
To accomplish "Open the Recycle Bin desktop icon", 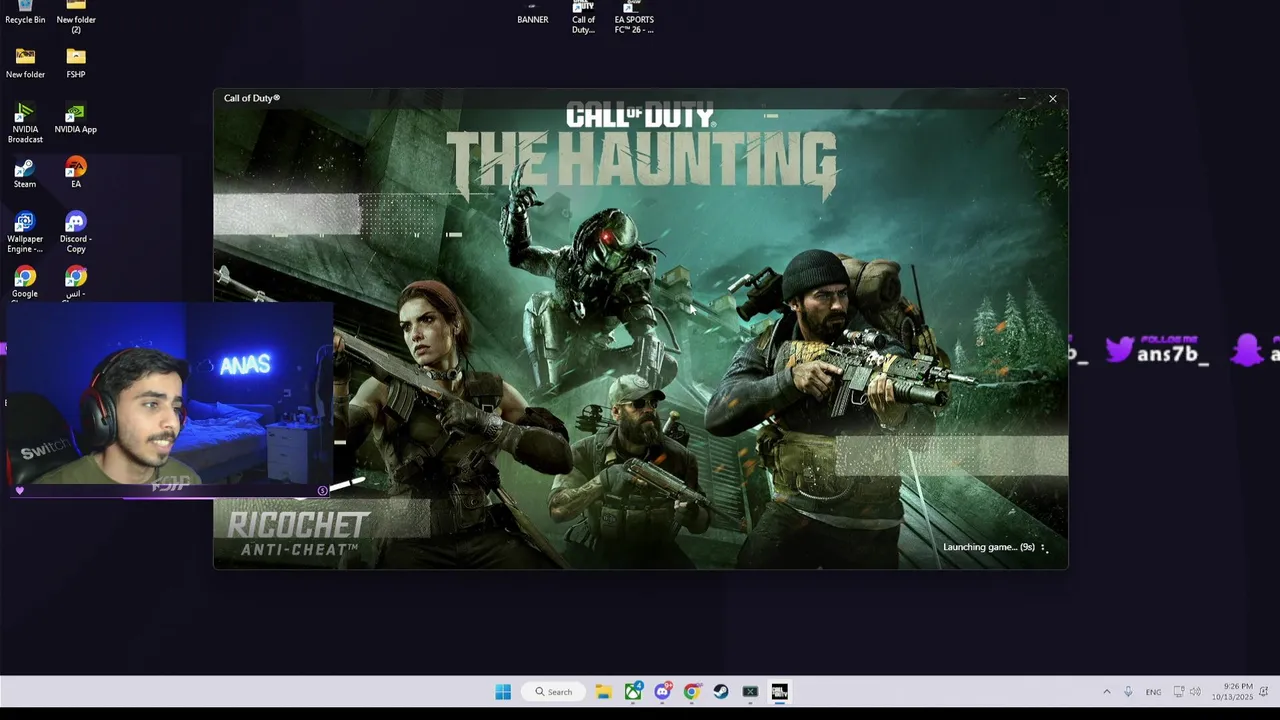I will click(x=25, y=12).
